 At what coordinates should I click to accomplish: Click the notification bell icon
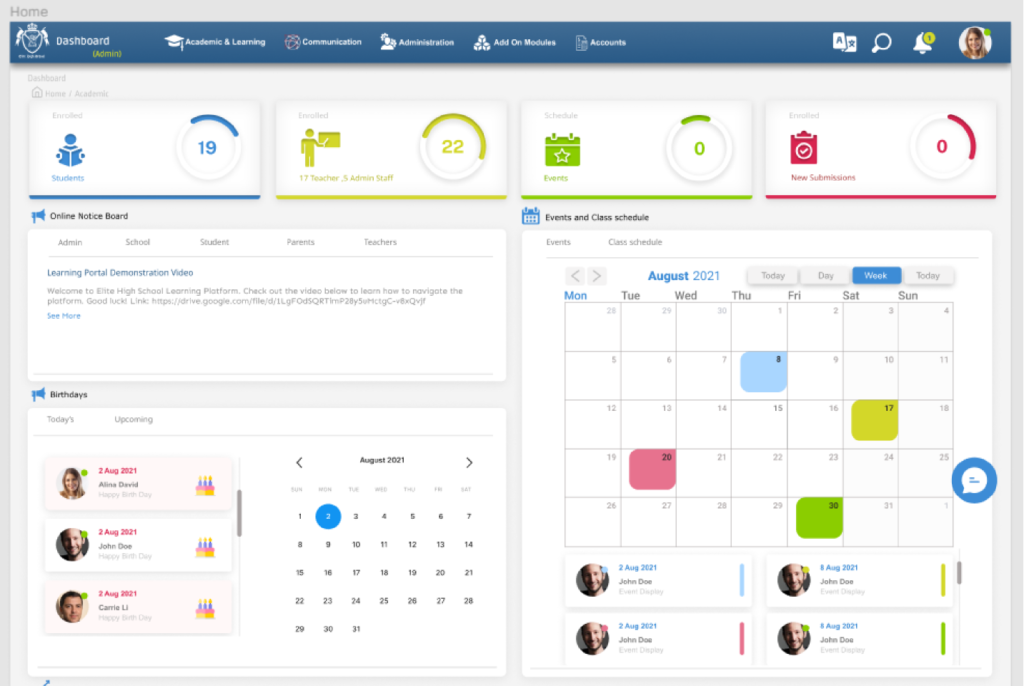922,43
